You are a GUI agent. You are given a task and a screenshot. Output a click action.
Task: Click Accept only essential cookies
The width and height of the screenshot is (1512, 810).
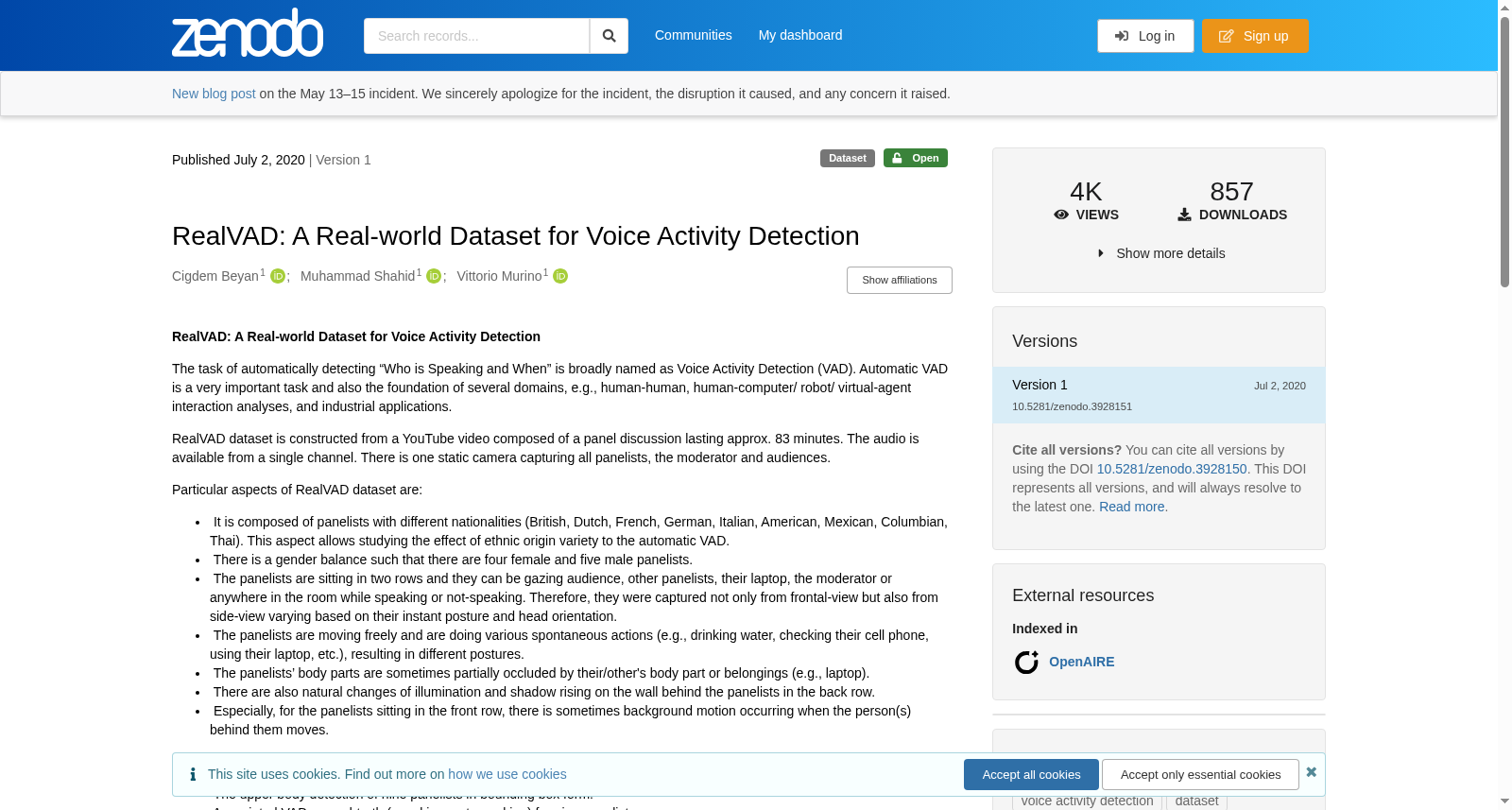[x=1200, y=774]
